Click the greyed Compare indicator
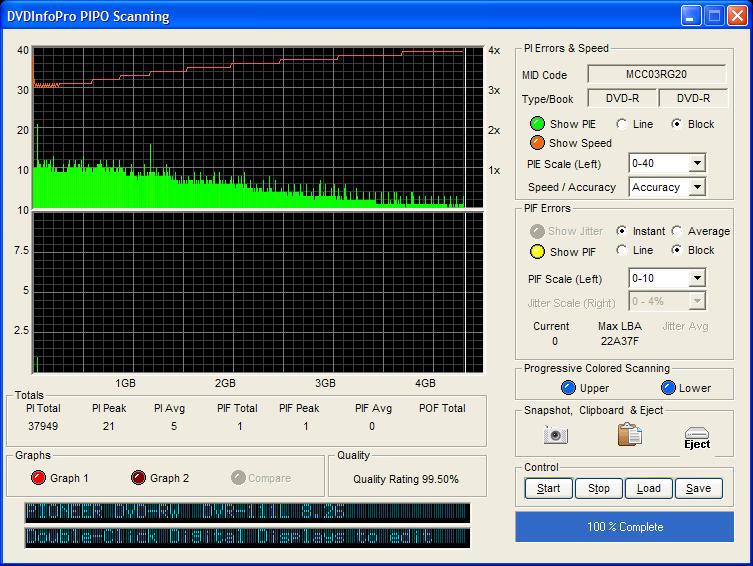 click(x=238, y=478)
